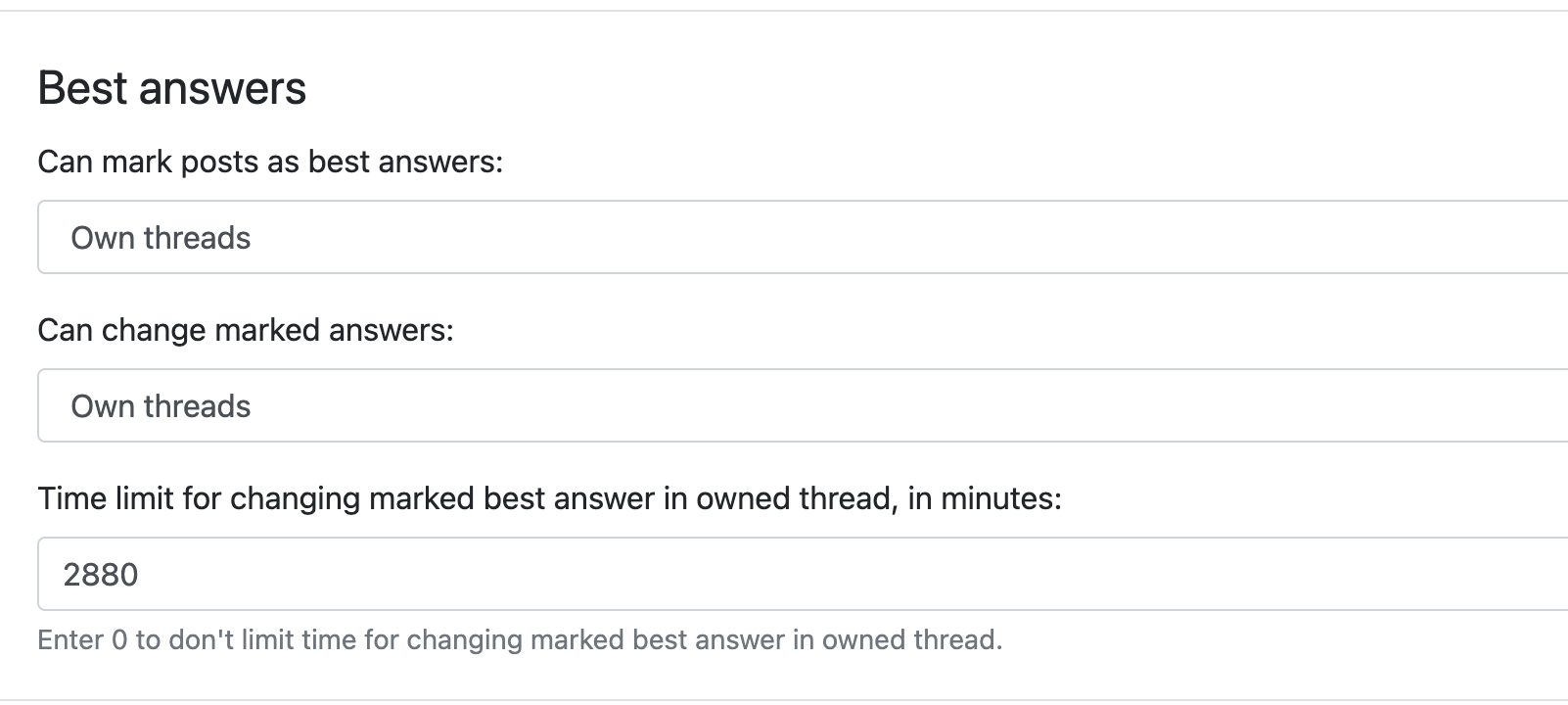Image resolution: width=1568 pixels, height=705 pixels.
Task: Click the "Enter 0 to don't limit time" hint
Action: point(520,639)
